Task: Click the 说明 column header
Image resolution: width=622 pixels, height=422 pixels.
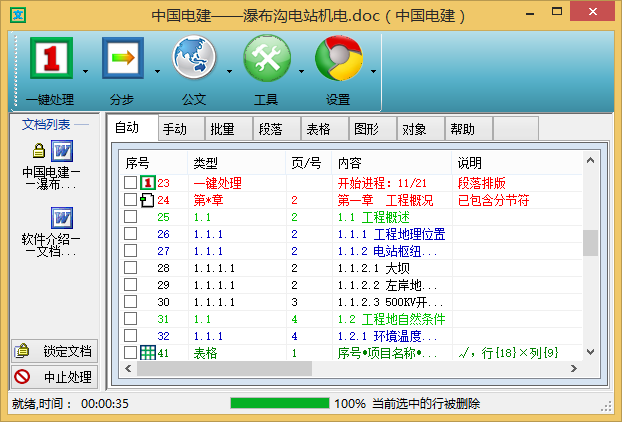Action: (x=517, y=163)
